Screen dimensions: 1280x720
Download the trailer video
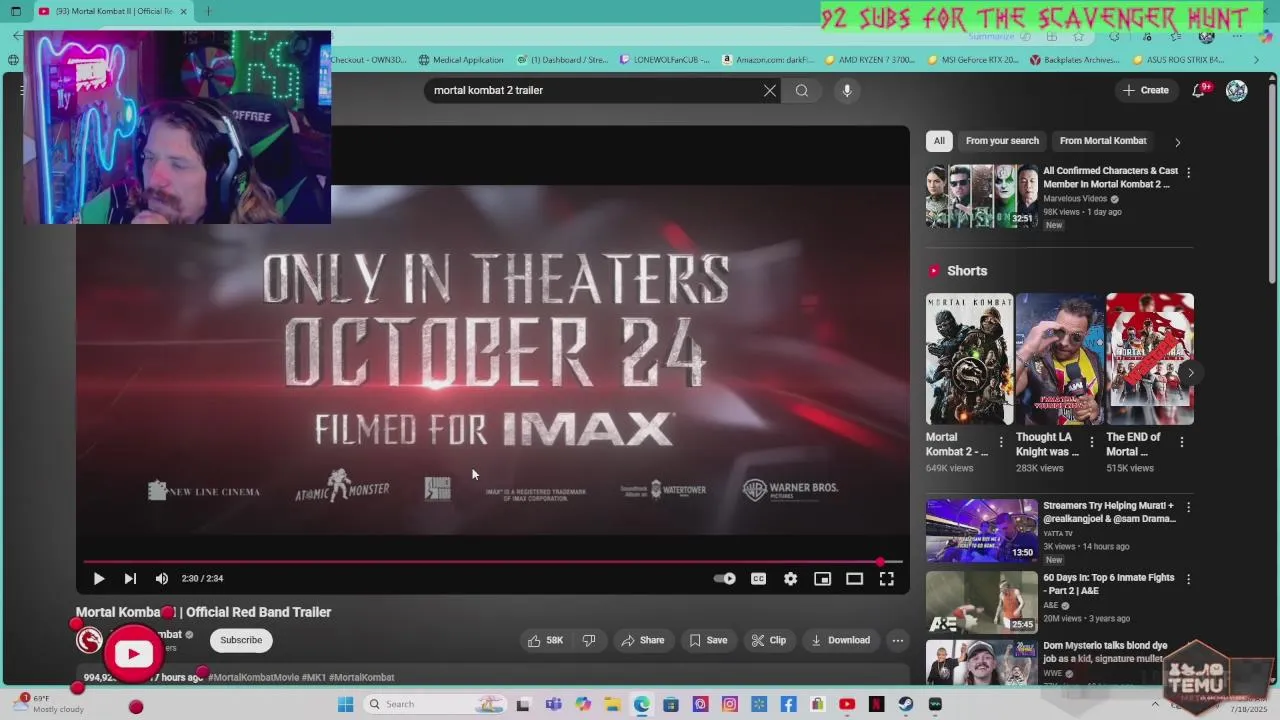click(x=840, y=640)
